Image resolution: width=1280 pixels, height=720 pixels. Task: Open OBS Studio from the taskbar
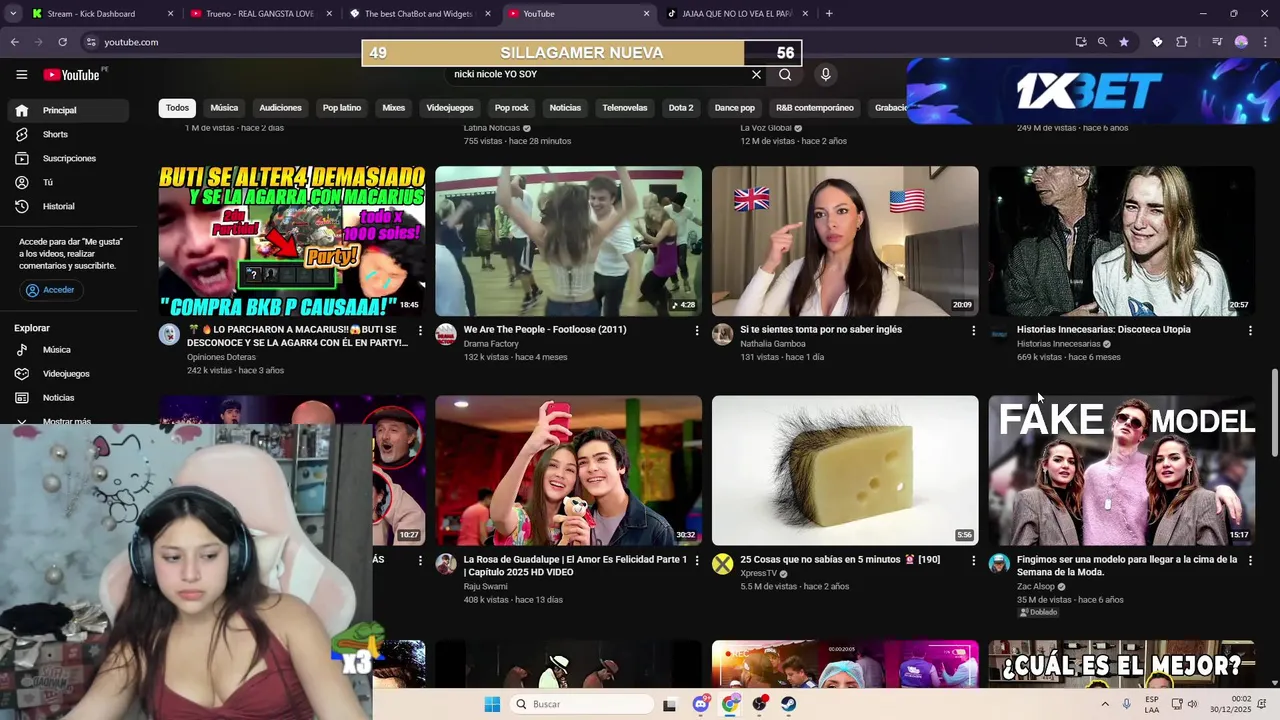tap(760, 704)
